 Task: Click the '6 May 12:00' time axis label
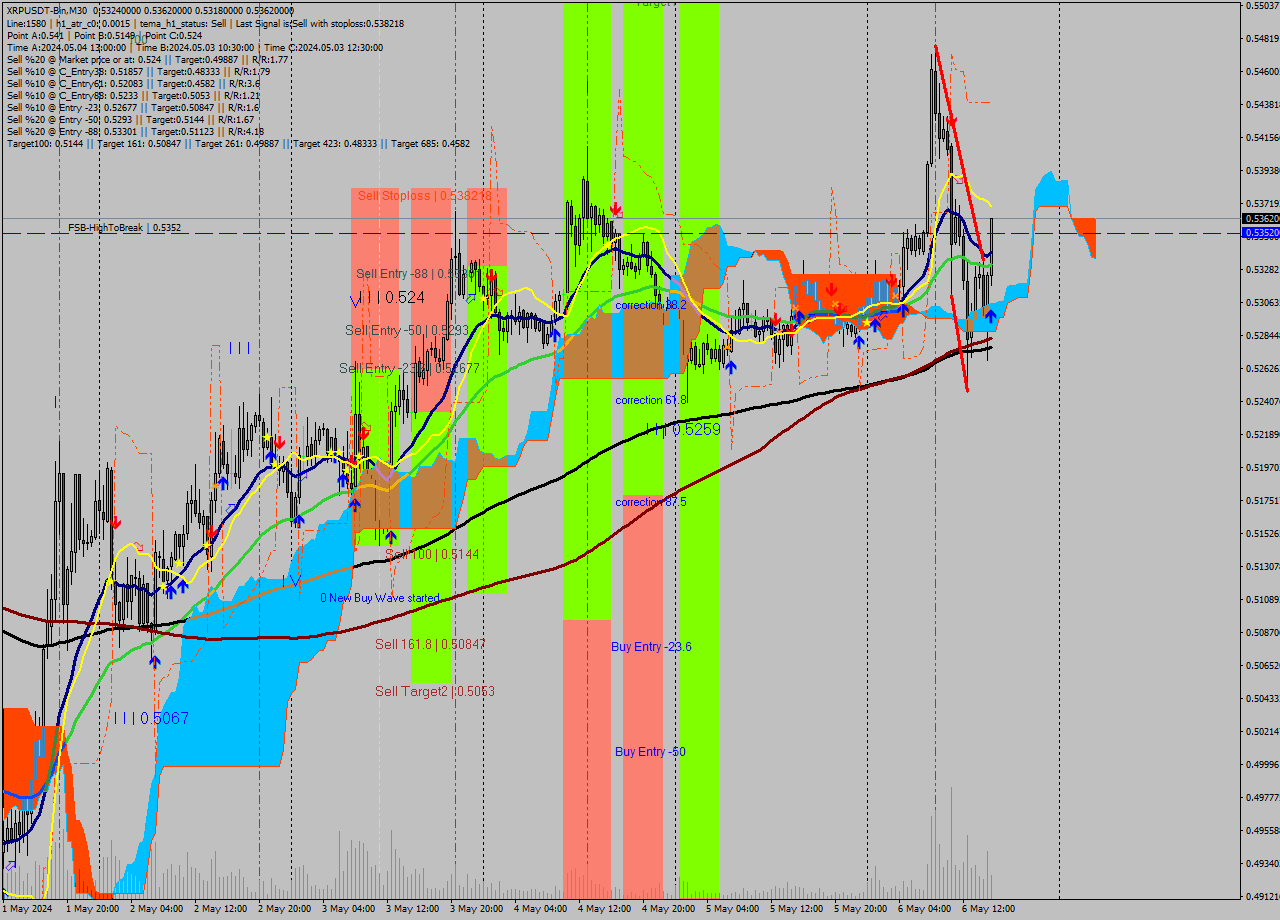[x=989, y=909]
